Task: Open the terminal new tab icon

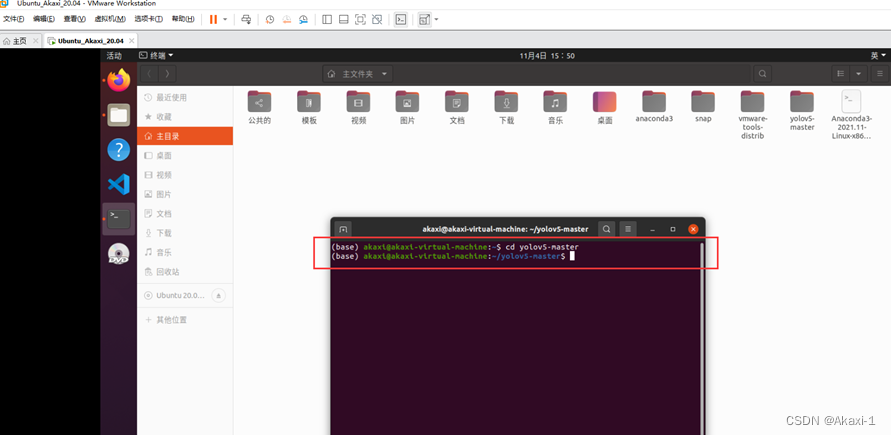Action: 343,229
